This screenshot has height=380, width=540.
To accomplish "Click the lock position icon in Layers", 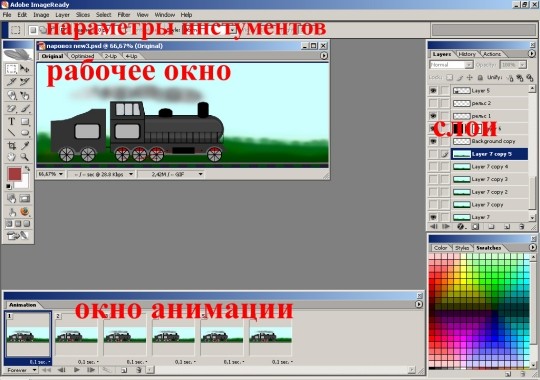I will (469, 78).
